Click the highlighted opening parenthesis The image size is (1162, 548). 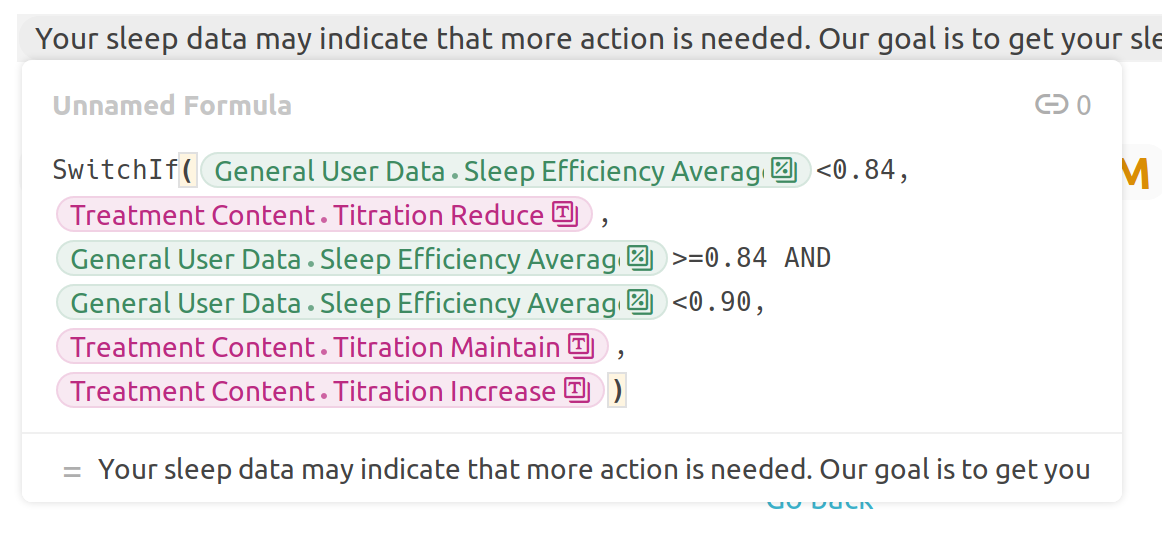pyautogui.click(x=188, y=171)
